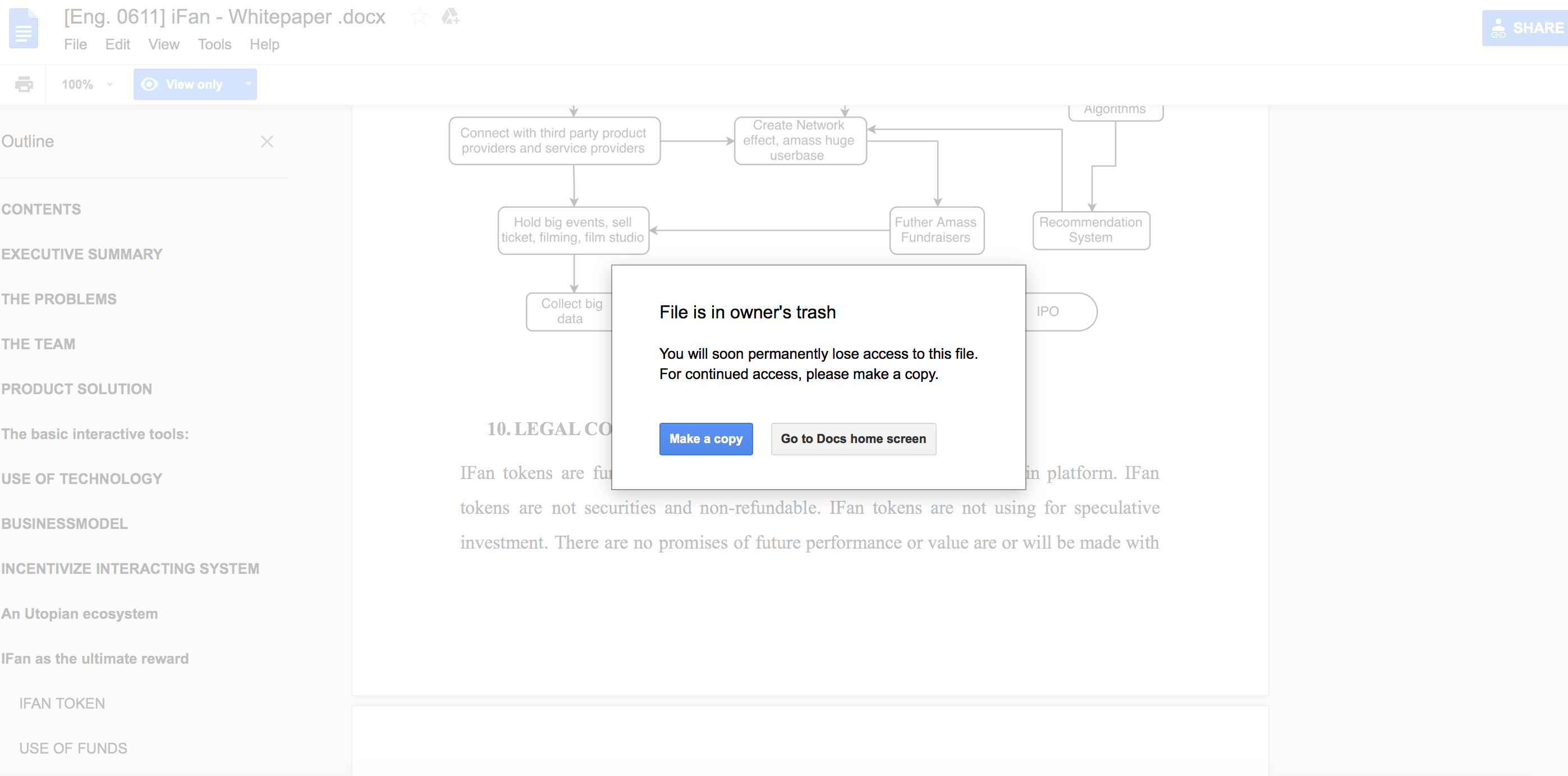Expand the View only mode dropdown arrow
Screen dimensions: 1568x776
point(249,84)
